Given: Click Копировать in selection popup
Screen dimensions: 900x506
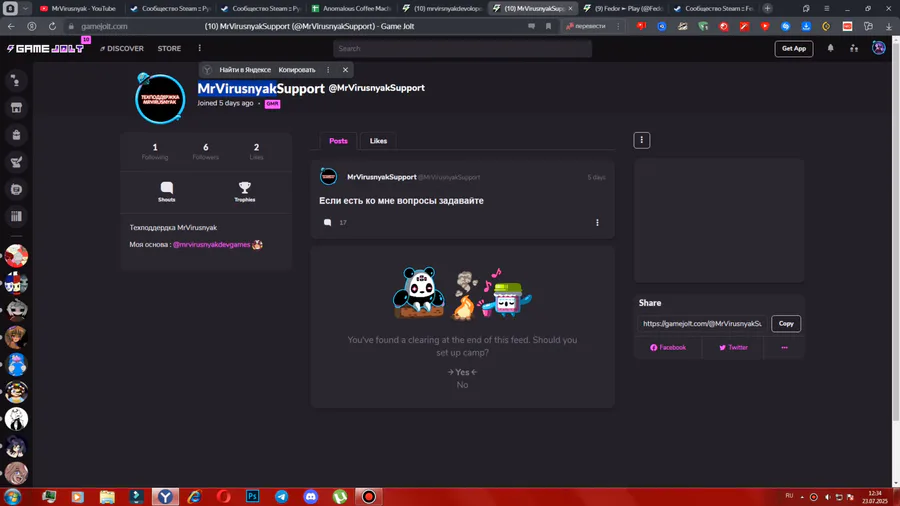Looking at the screenshot, I should tap(297, 70).
